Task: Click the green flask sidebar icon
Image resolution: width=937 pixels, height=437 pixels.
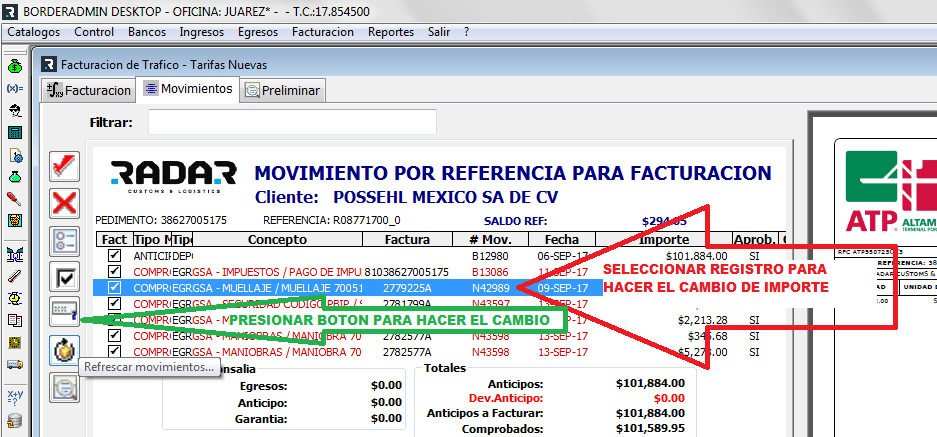Action: (x=15, y=177)
